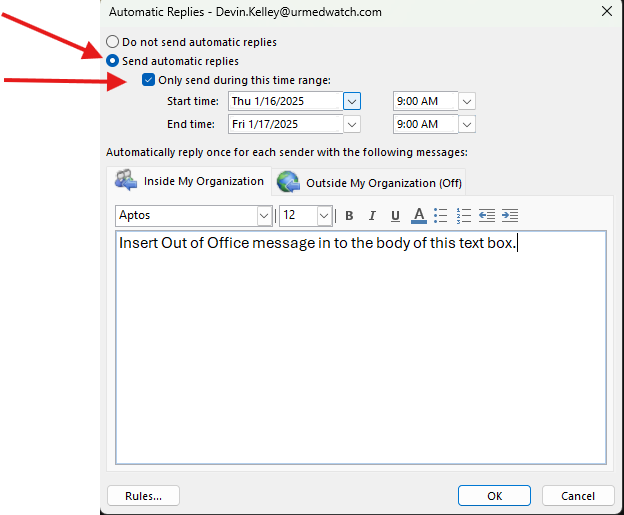624x515 pixels.
Task: Select Do not send automatic replies
Action: (113, 42)
